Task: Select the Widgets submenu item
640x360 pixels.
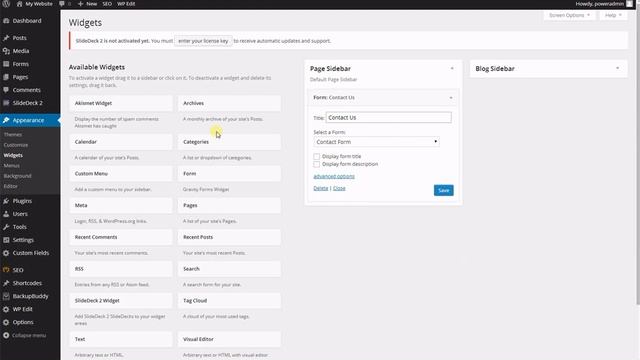Action: [13, 155]
